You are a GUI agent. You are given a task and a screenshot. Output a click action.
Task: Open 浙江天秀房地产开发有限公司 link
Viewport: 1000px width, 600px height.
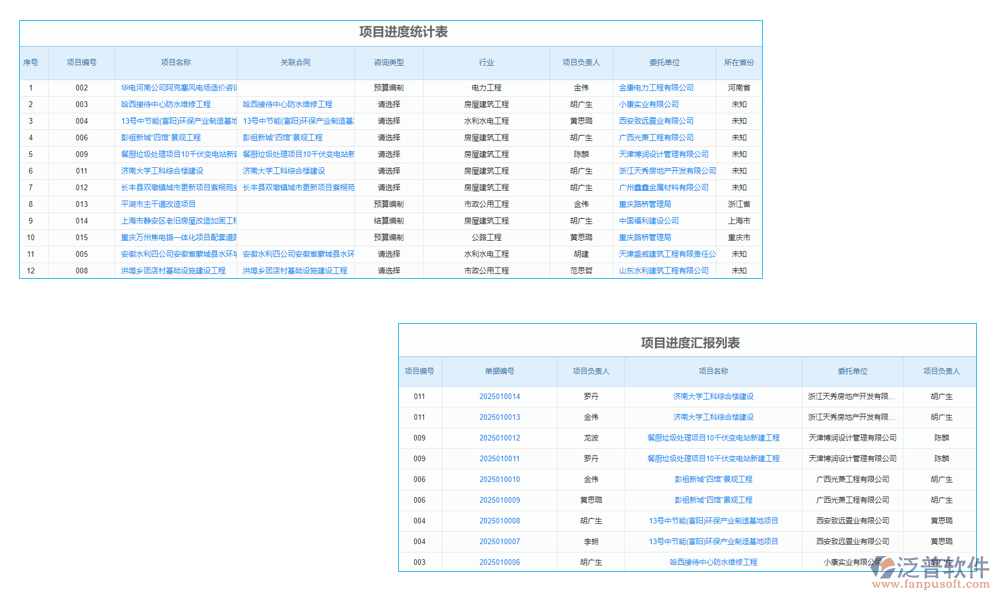point(850,396)
